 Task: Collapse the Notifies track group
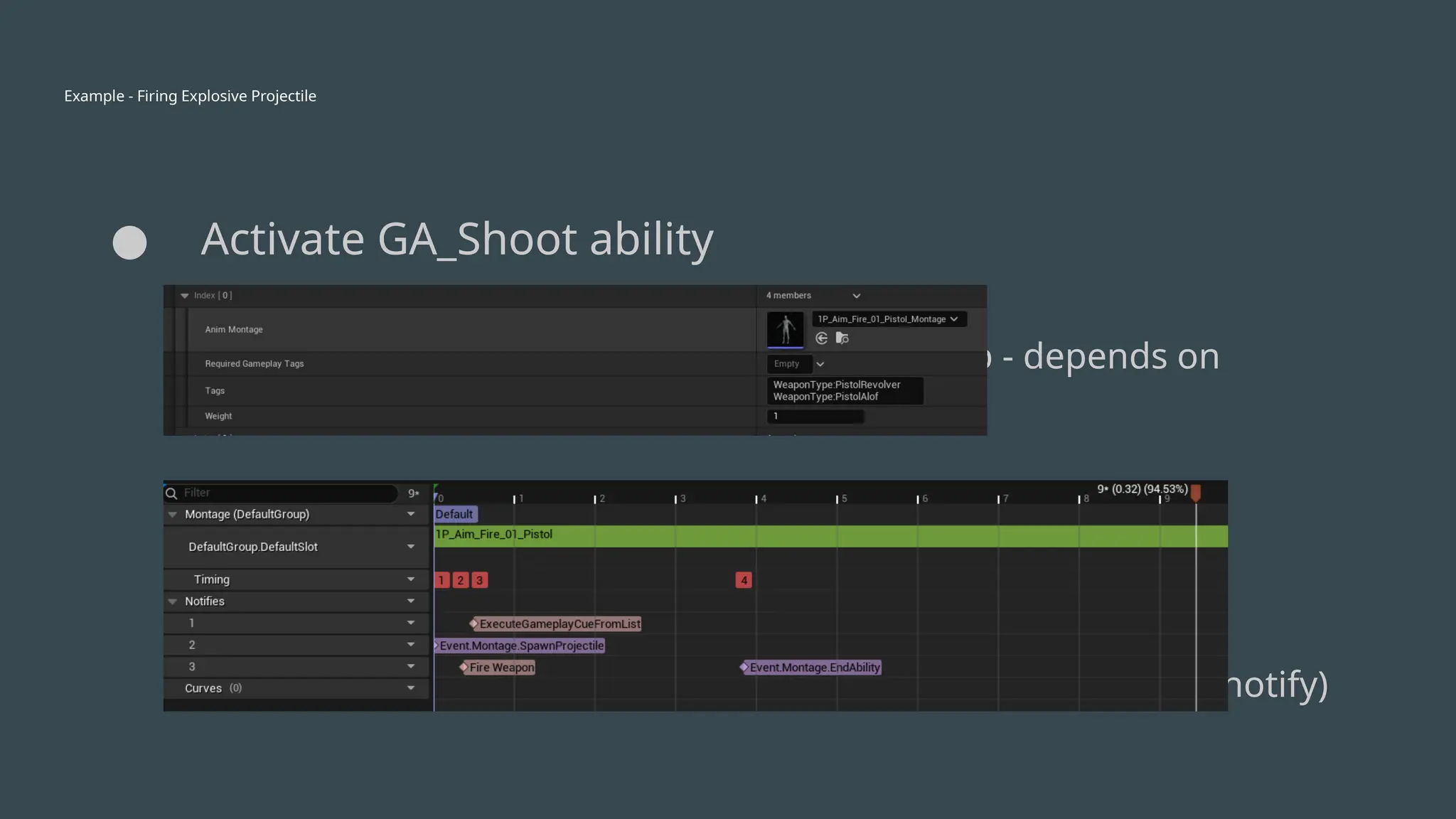click(173, 601)
